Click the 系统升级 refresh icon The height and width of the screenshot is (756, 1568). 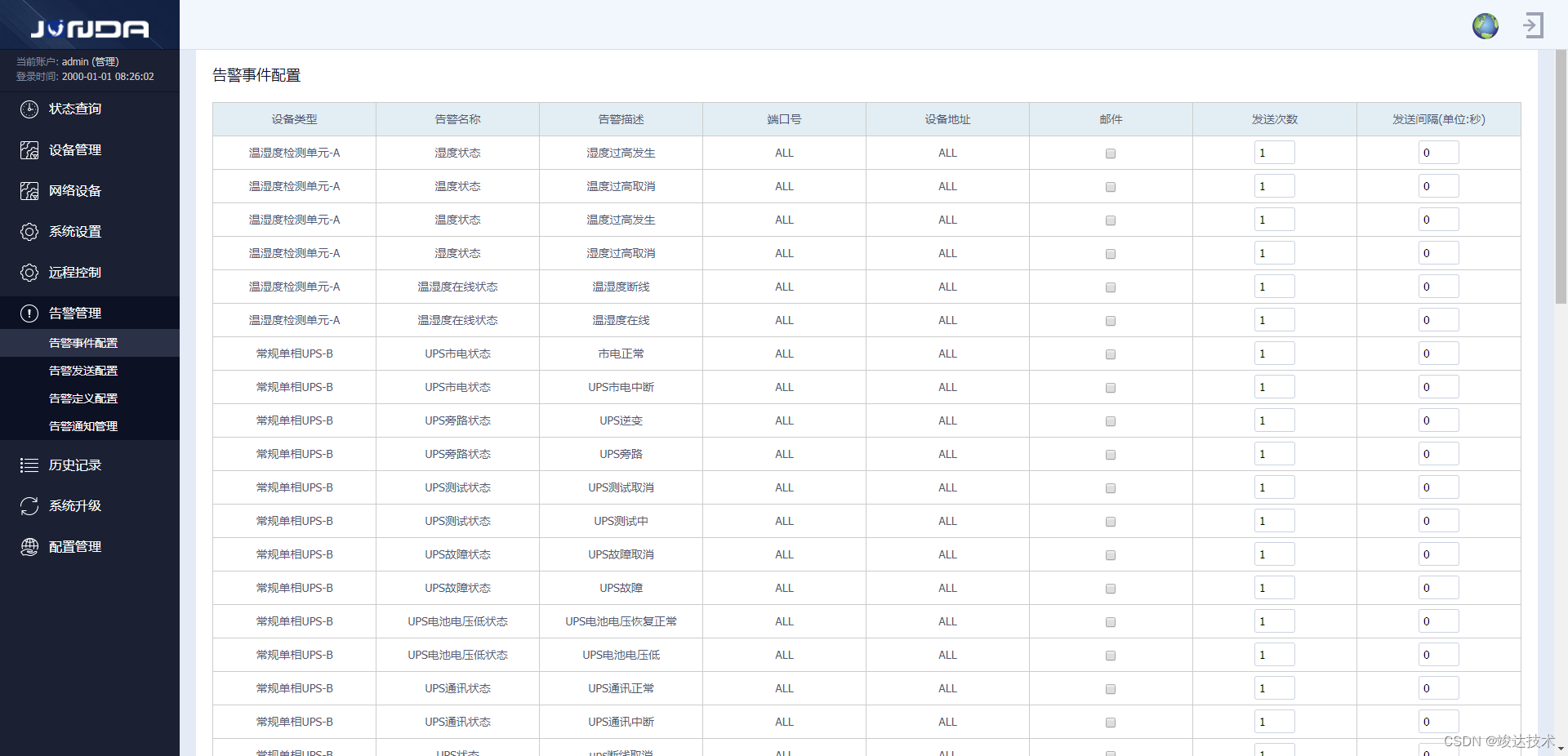click(x=29, y=506)
